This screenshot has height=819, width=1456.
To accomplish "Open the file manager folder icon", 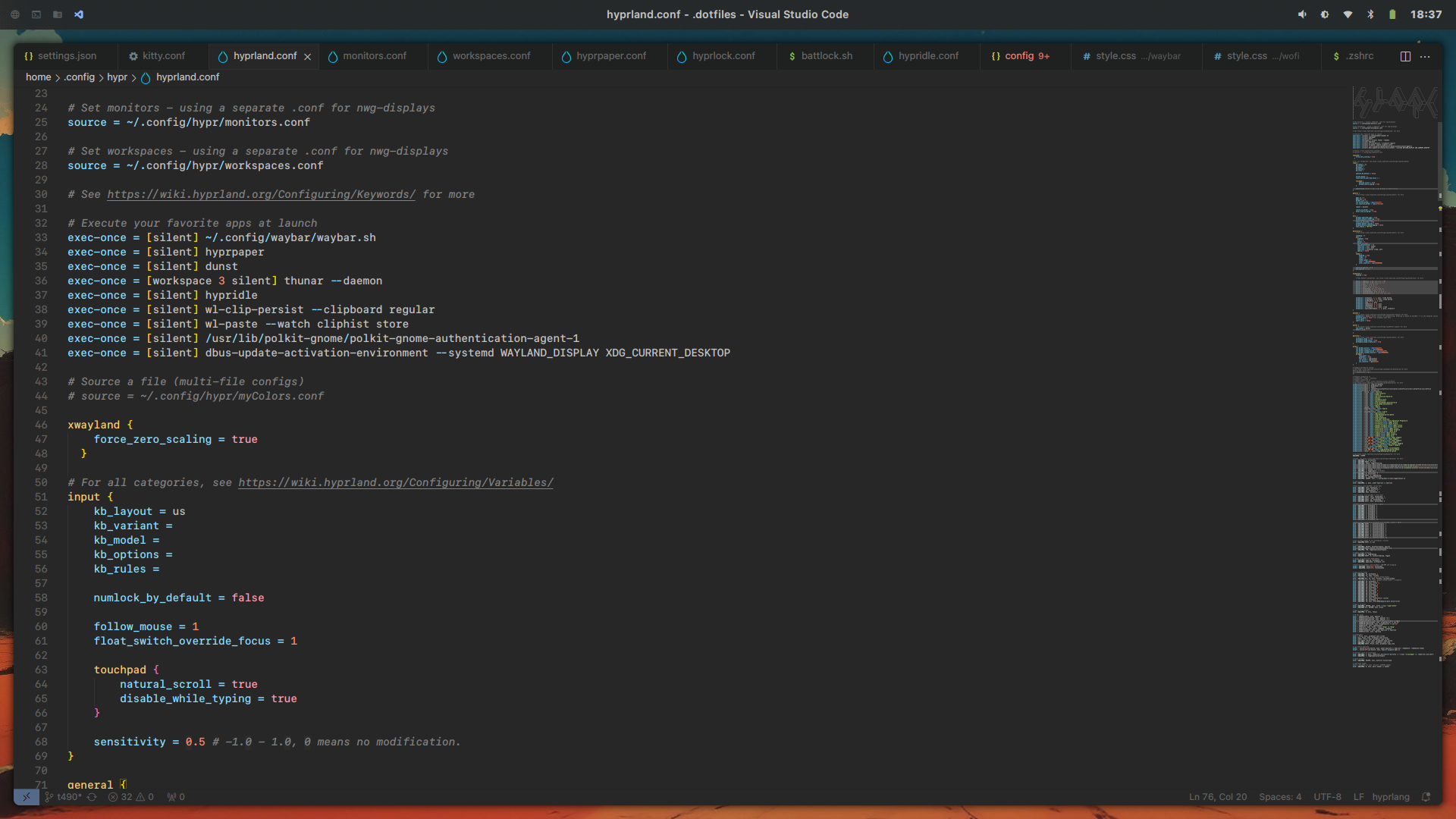I will [57, 14].
